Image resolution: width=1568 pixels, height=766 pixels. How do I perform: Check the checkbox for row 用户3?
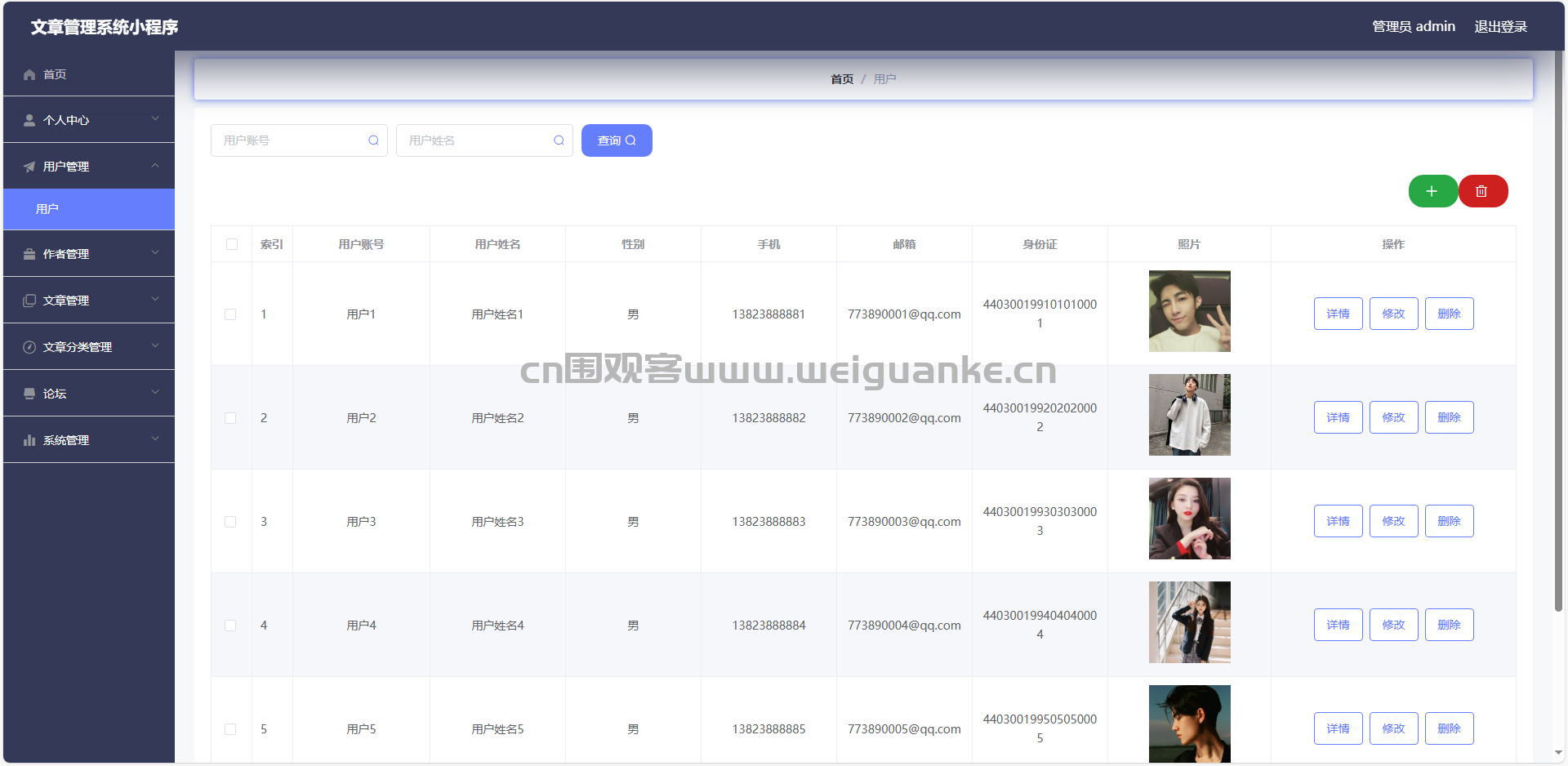point(230,522)
